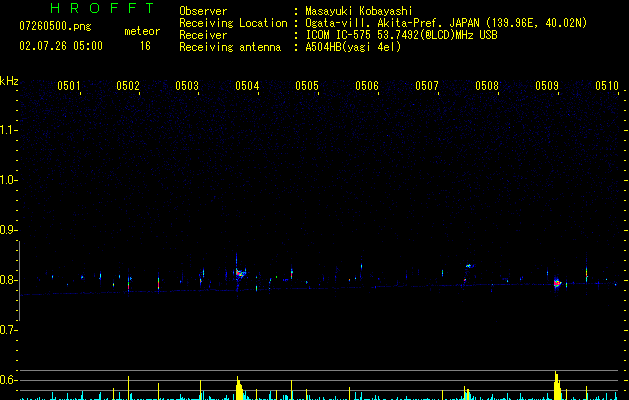This screenshot has width=629, height=400.
Task: Select the filename 07260500.png
Action: point(55,27)
